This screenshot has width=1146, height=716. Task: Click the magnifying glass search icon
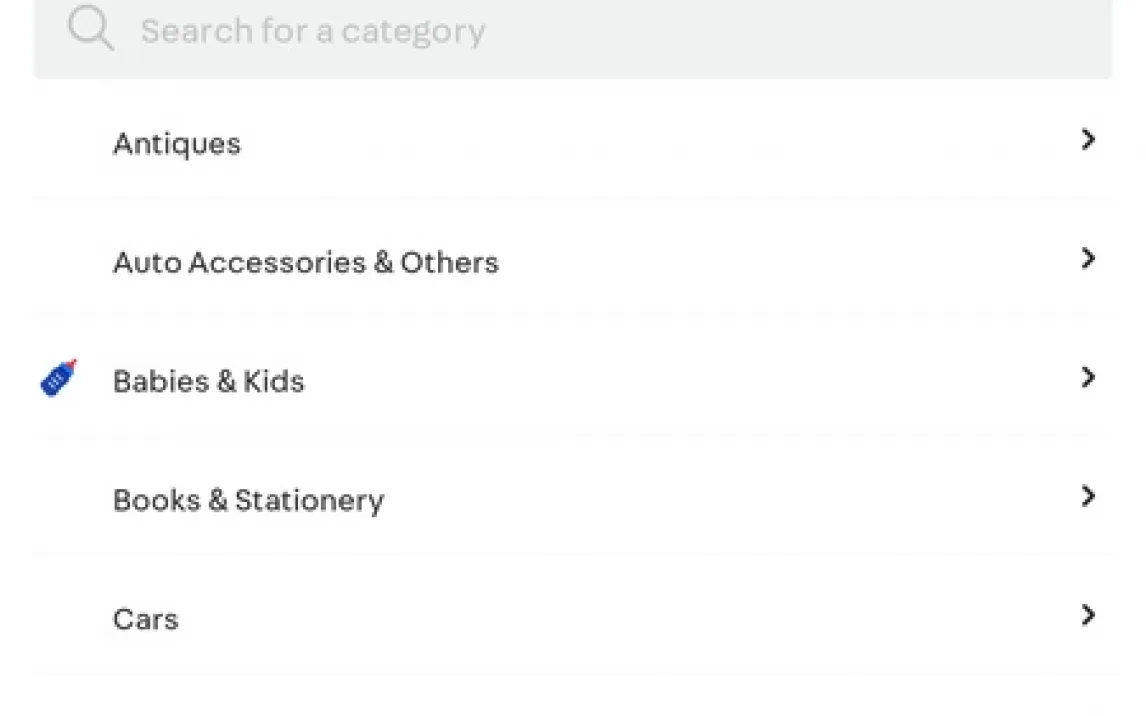coord(91,29)
